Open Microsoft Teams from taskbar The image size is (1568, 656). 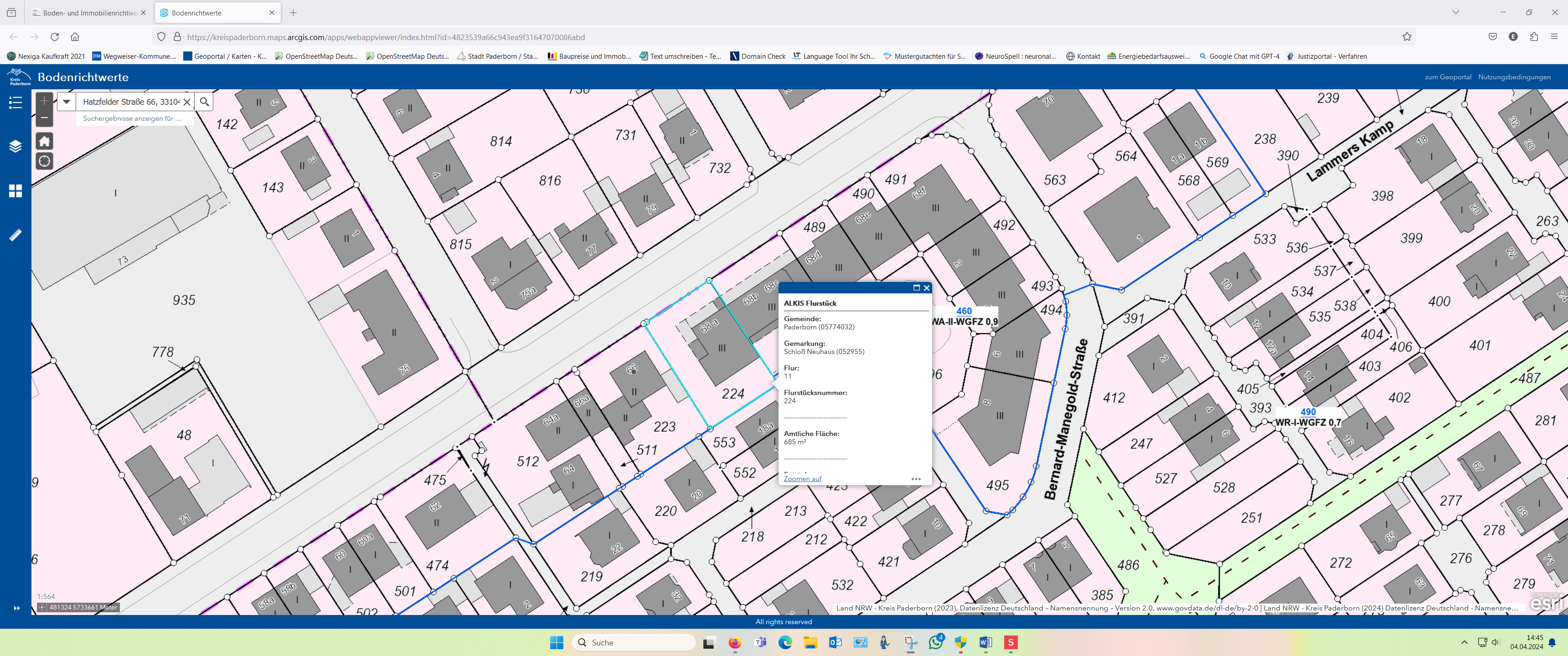tap(760, 642)
